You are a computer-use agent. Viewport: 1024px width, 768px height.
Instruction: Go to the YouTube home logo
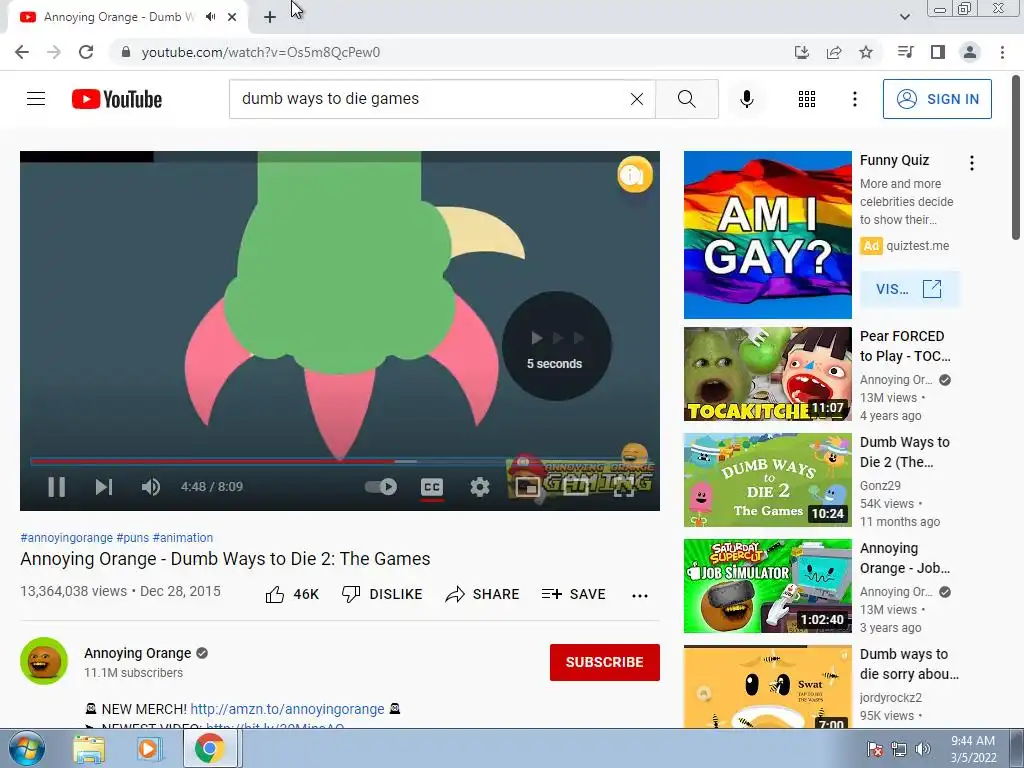click(x=117, y=99)
